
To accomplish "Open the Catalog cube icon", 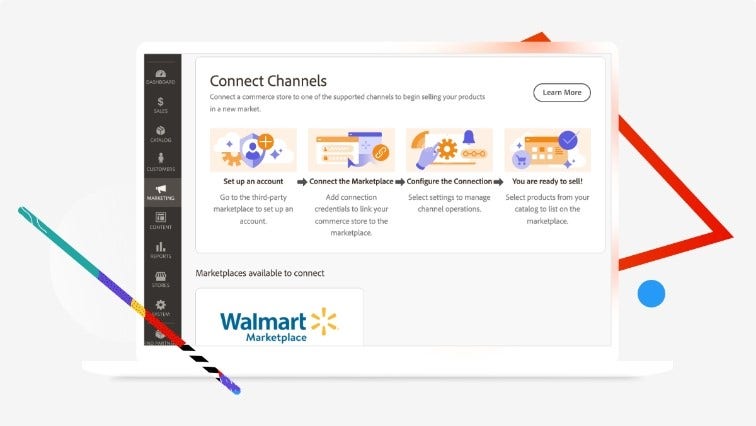I will [161, 131].
